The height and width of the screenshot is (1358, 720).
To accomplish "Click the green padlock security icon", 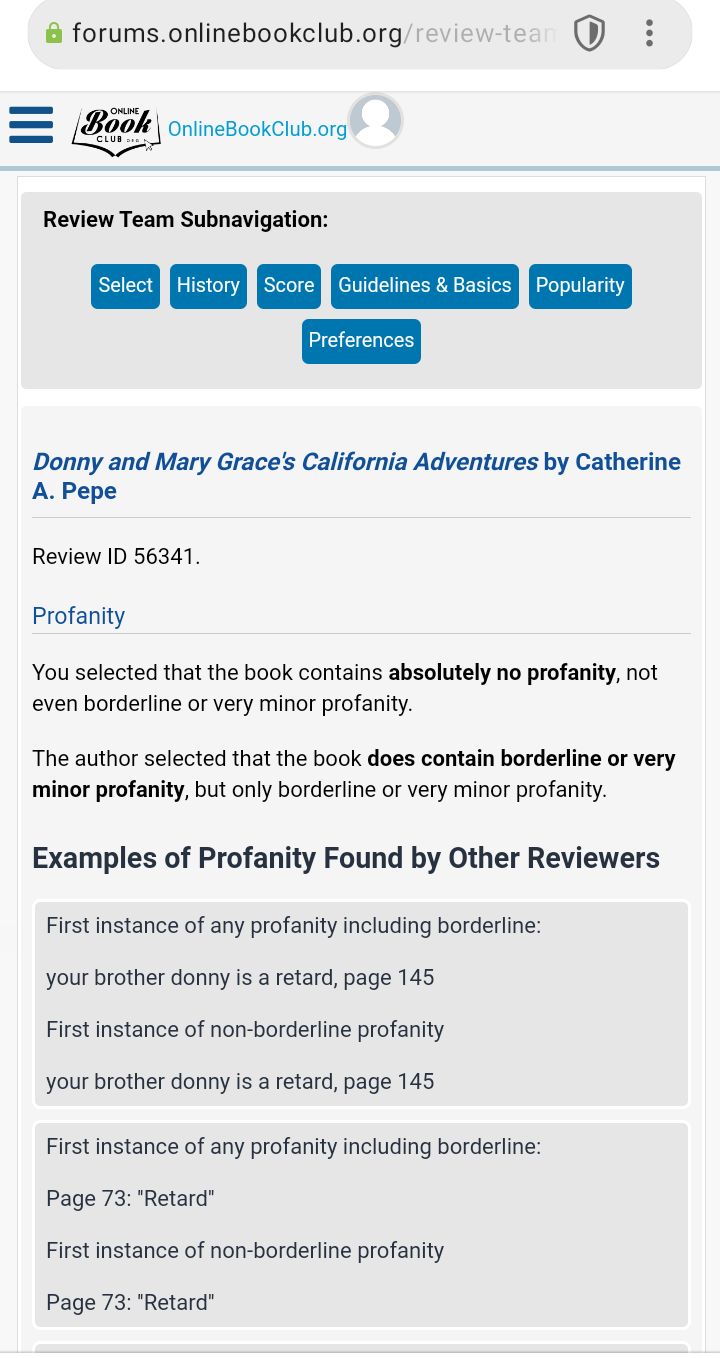I will tap(55, 34).
